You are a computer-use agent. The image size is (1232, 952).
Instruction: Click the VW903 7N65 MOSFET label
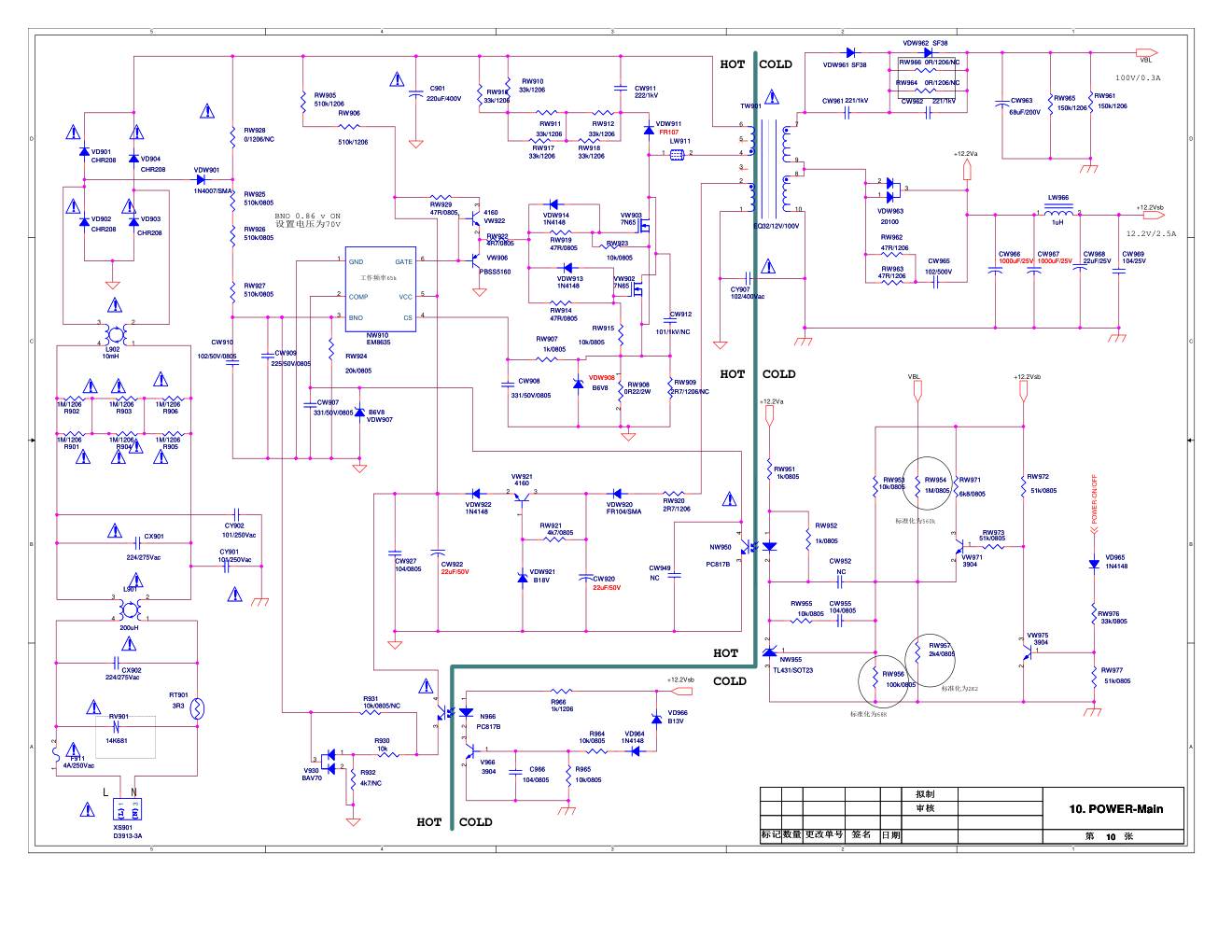pyautogui.click(x=631, y=218)
